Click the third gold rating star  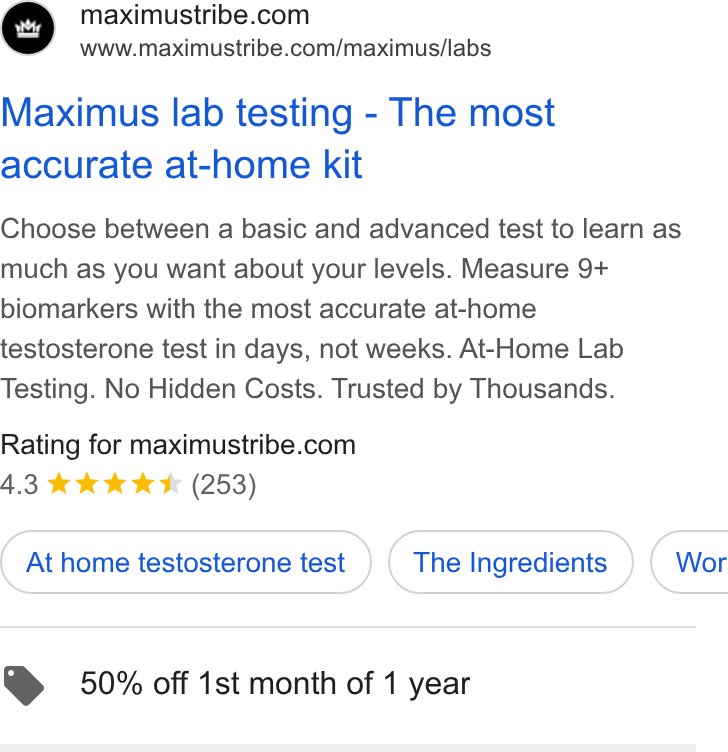[x=115, y=483]
